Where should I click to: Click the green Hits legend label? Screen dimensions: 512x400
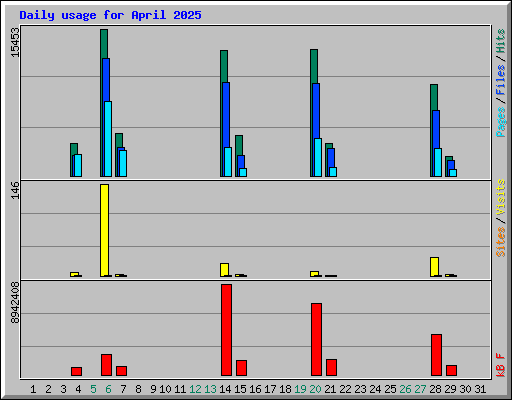(500, 41)
